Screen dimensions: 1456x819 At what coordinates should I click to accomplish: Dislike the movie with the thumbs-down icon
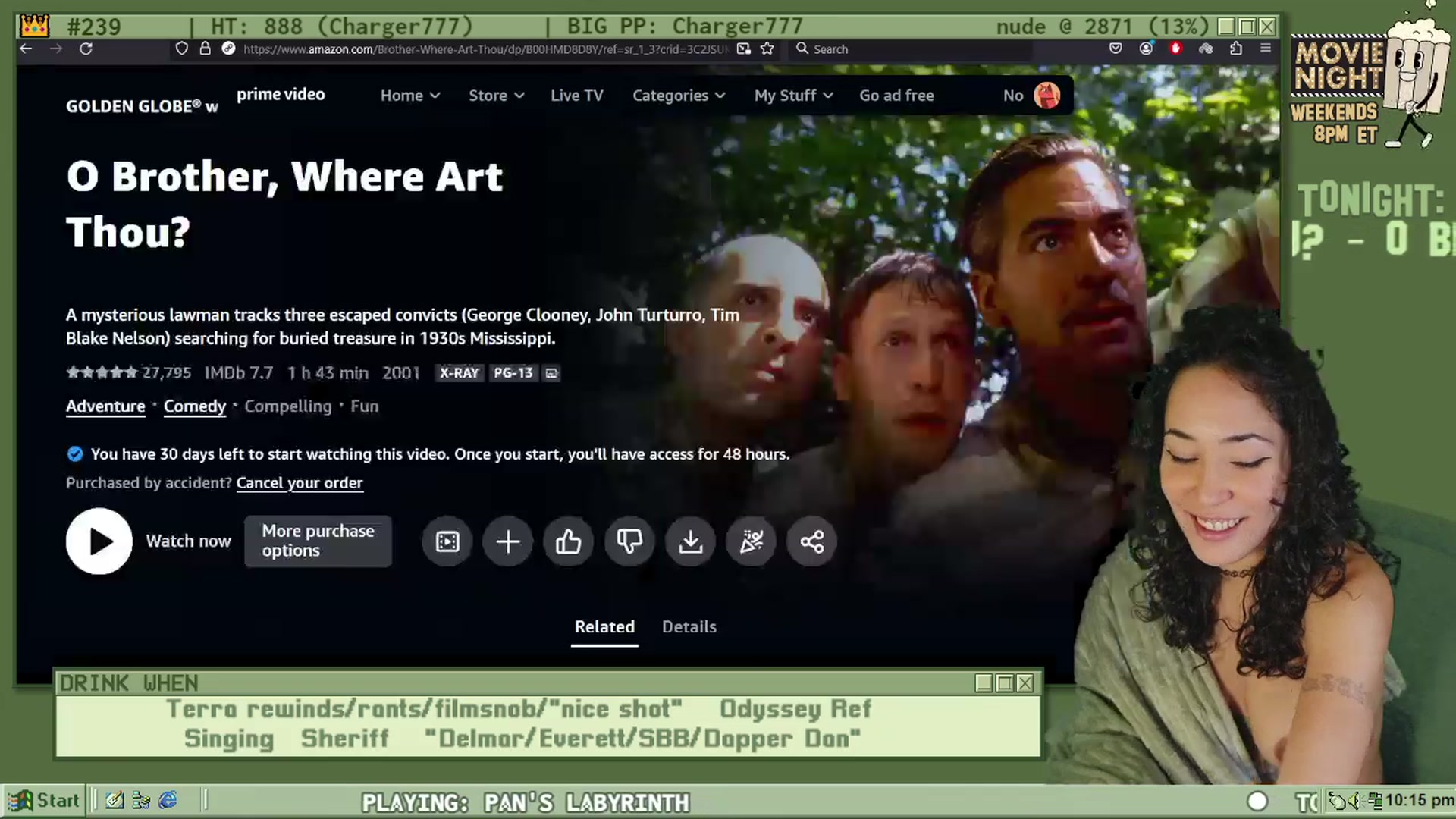(x=629, y=541)
